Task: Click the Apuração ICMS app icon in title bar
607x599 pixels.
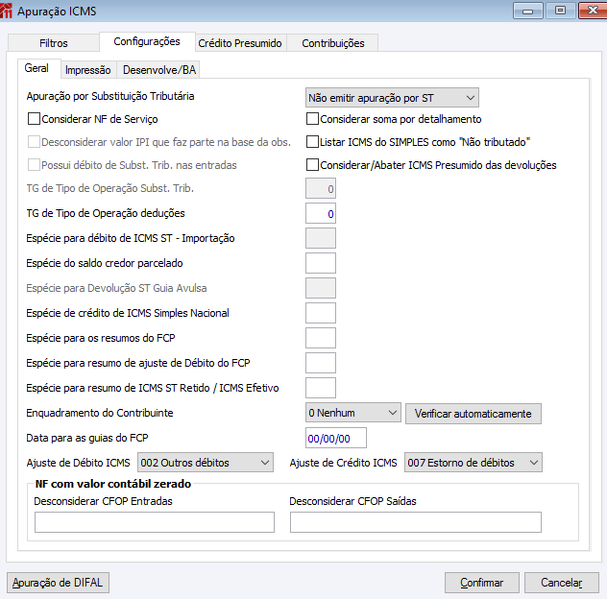Action: click(x=6, y=10)
